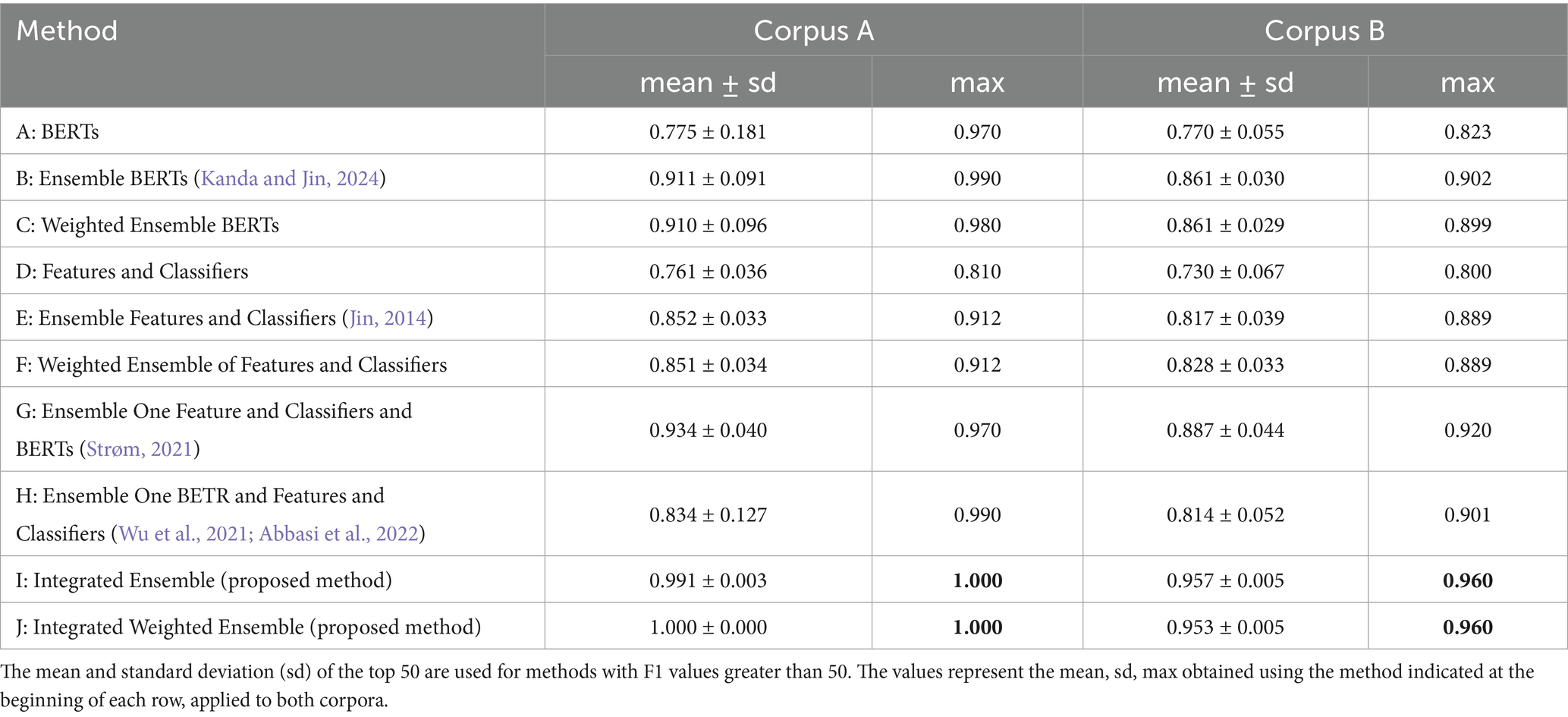Viewport: 1568px width, 717px height.
Task: Click the table footnote text
Action: (x=766, y=685)
